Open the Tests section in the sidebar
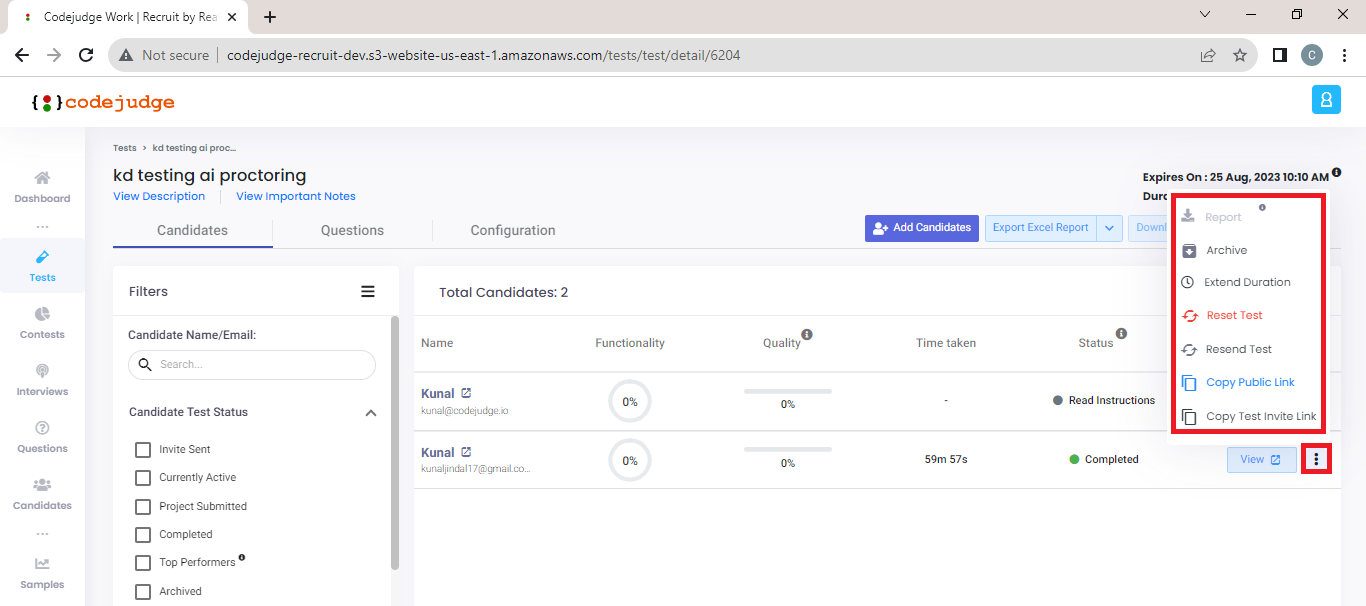The height and width of the screenshot is (606, 1366). [x=41, y=265]
